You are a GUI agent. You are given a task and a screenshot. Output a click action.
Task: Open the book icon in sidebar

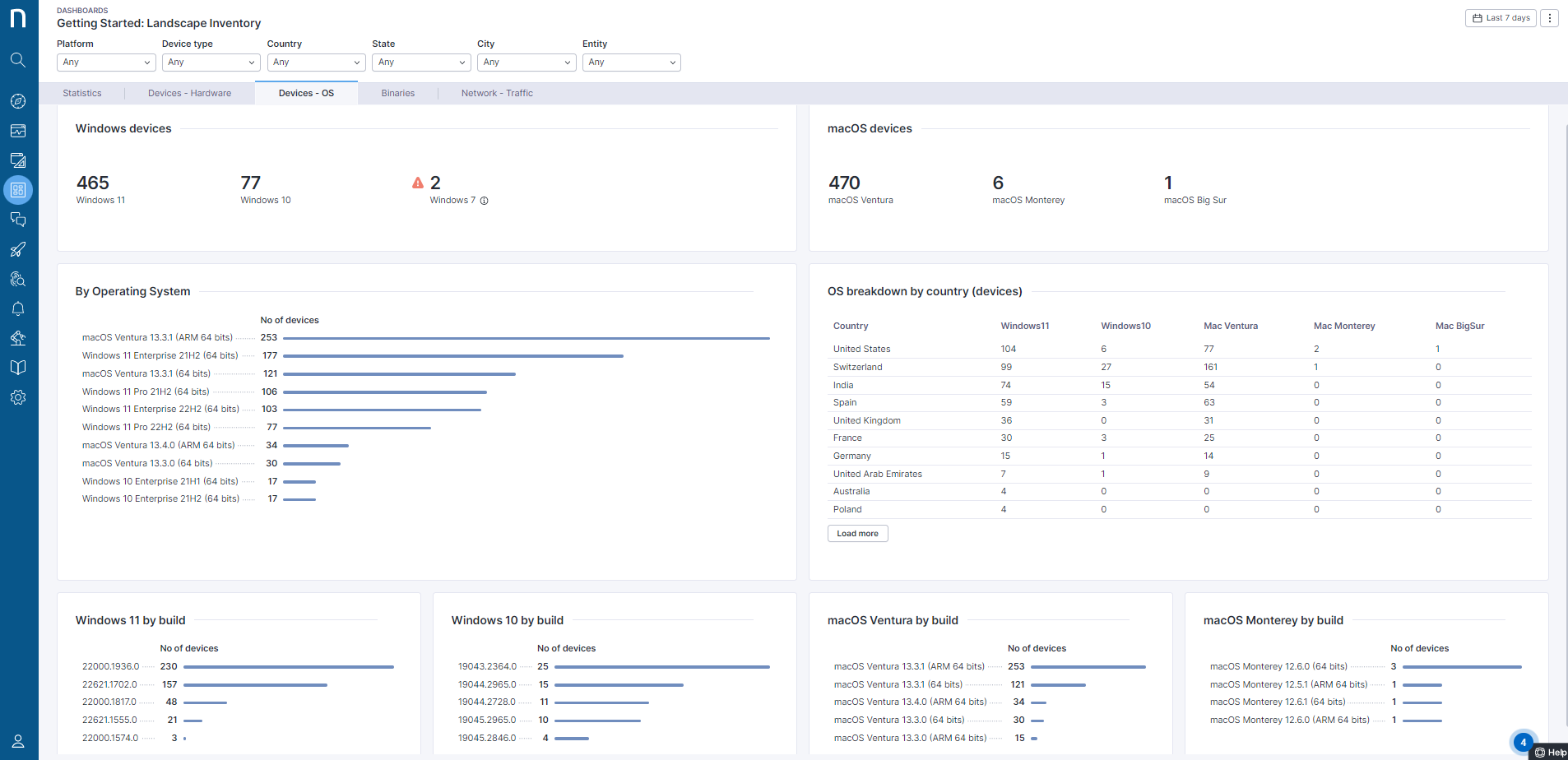(18, 368)
